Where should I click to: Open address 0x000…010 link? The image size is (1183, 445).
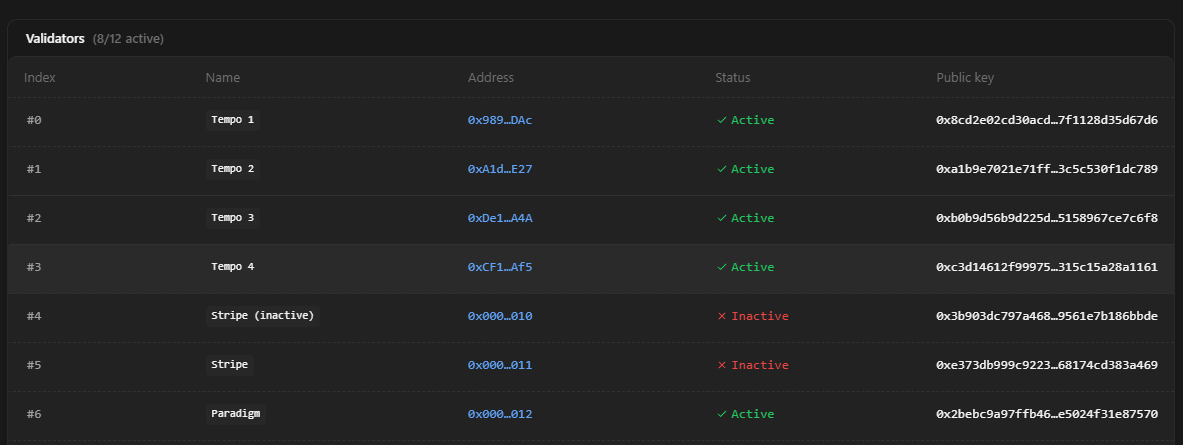pyautogui.click(x=500, y=316)
